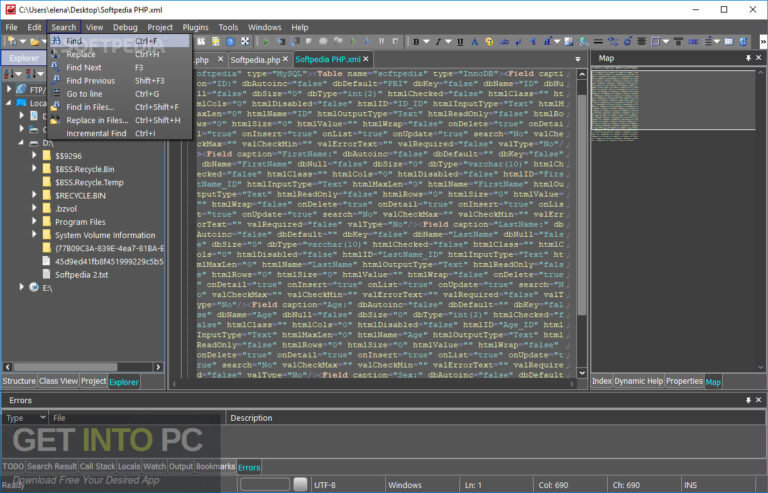The image size is (768, 493).
Task: Click the code minimap thumbnail in Map panel
Action: (615, 105)
